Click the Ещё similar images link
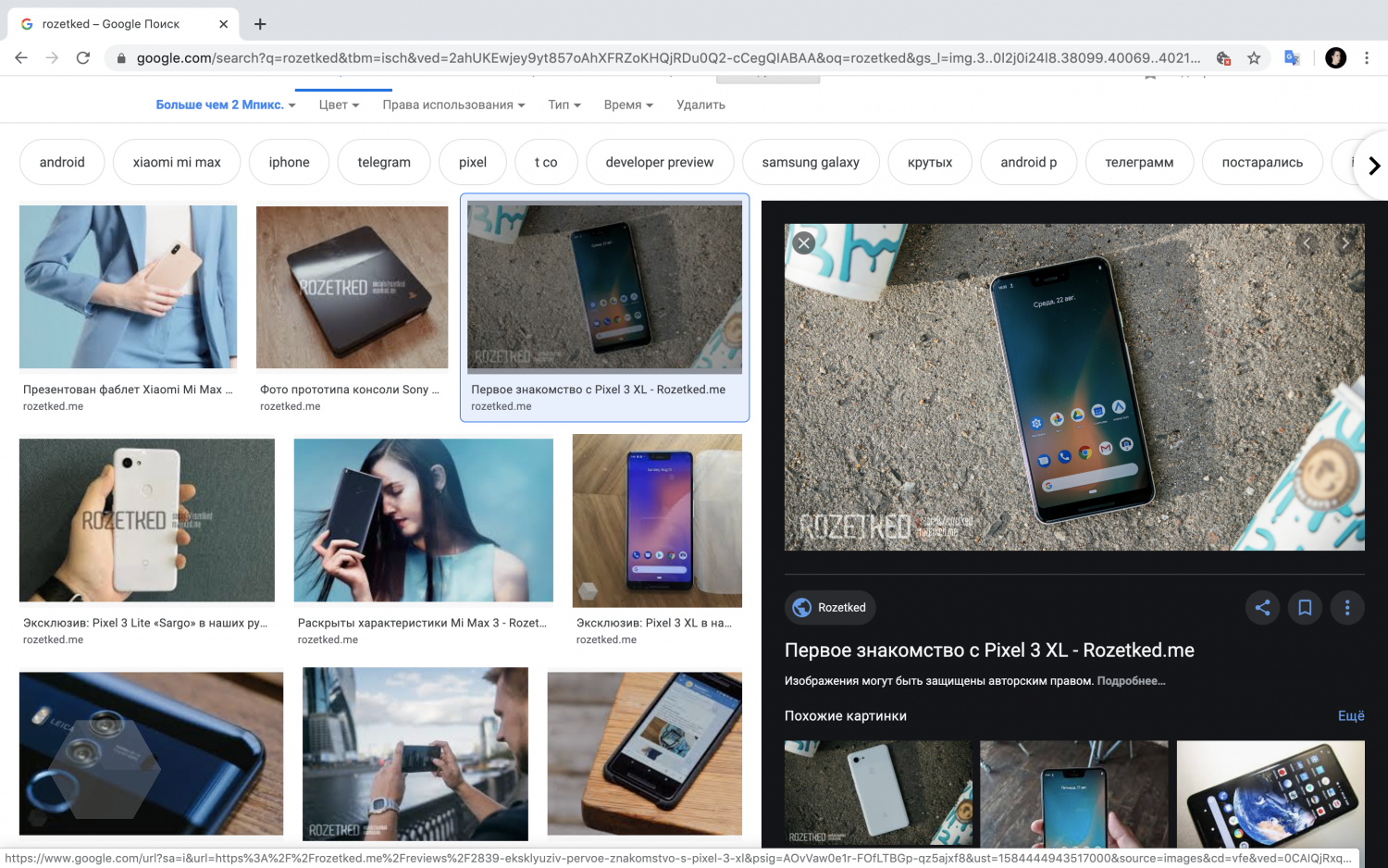The height and width of the screenshot is (868, 1388). [1351, 715]
